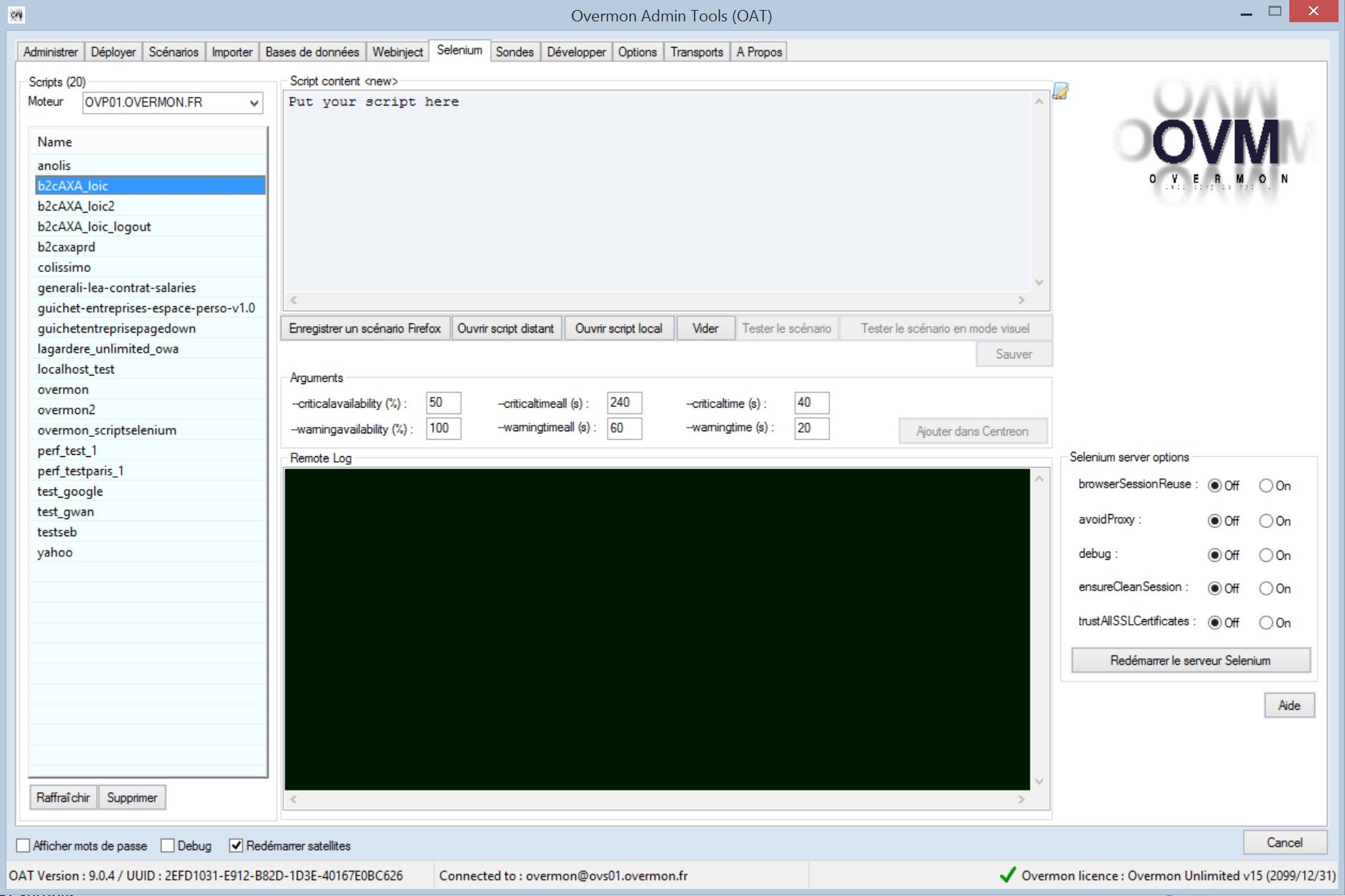Viewport: 1345px width, 896px height.
Task: Click the criticaltime field with 40
Action: pyautogui.click(x=812, y=403)
